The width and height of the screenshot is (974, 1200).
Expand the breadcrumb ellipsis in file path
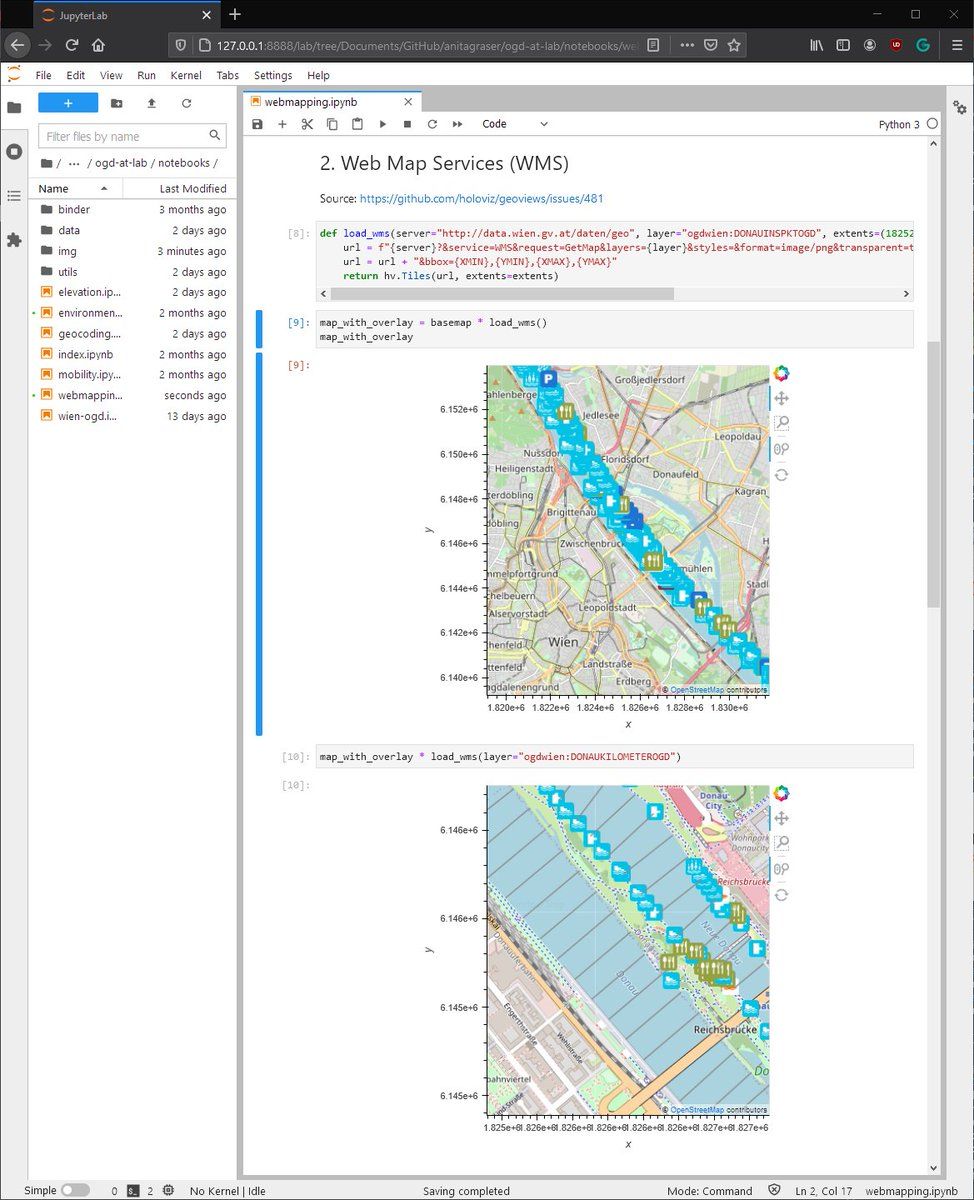(x=74, y=163)
